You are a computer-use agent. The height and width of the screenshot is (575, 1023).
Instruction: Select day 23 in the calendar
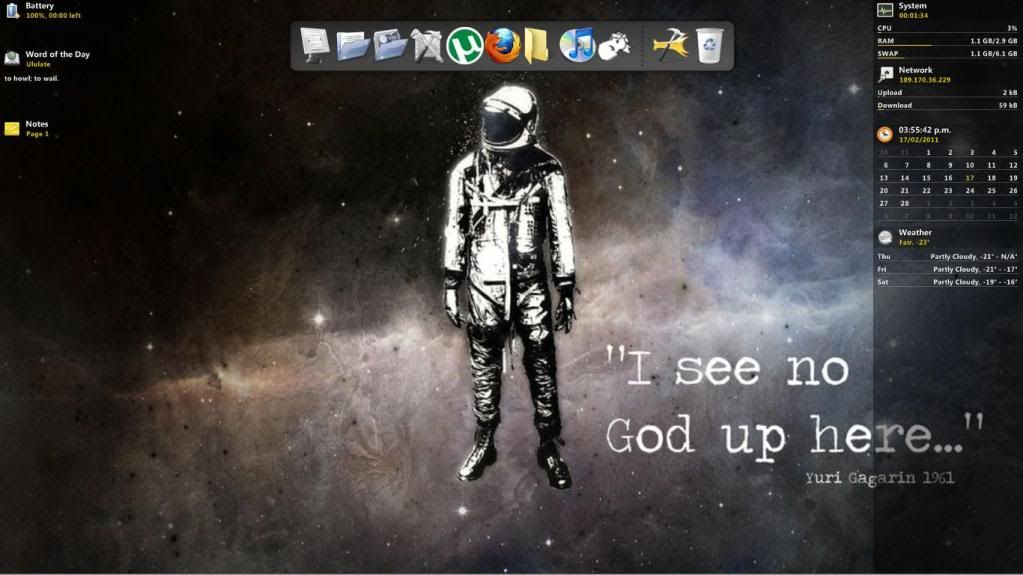point(948,191)
